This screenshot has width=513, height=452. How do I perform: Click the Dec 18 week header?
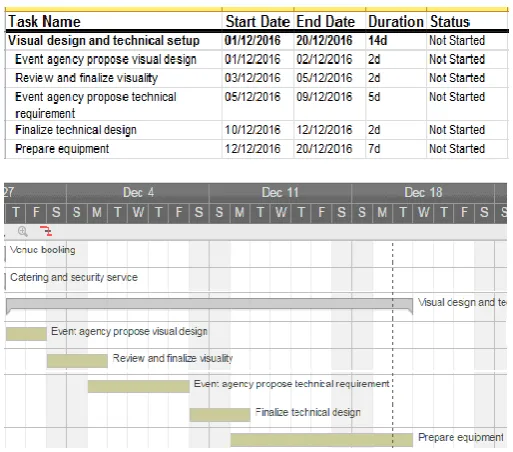pos(423,193)
